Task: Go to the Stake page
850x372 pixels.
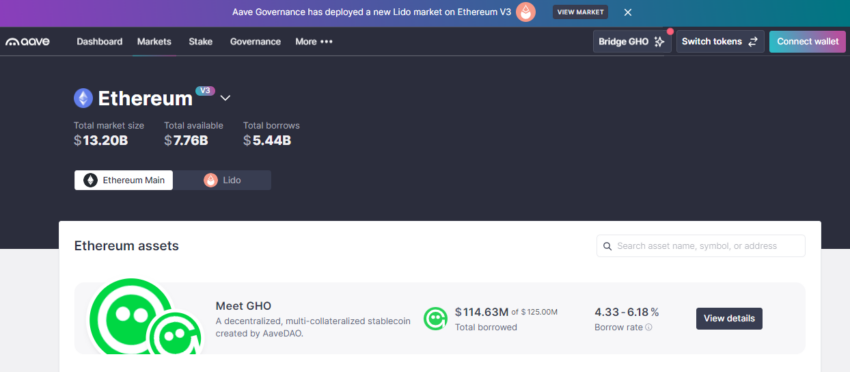Action: pos(201,42)
